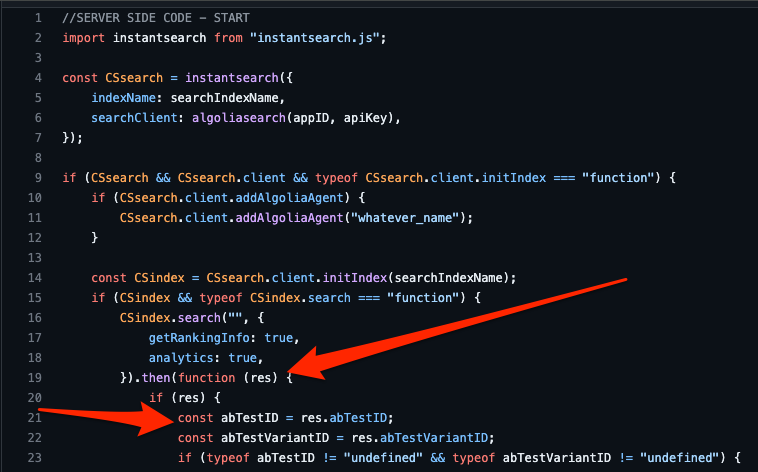
Task: Click line number 2 in the gutter
Action: click(38, 38)
